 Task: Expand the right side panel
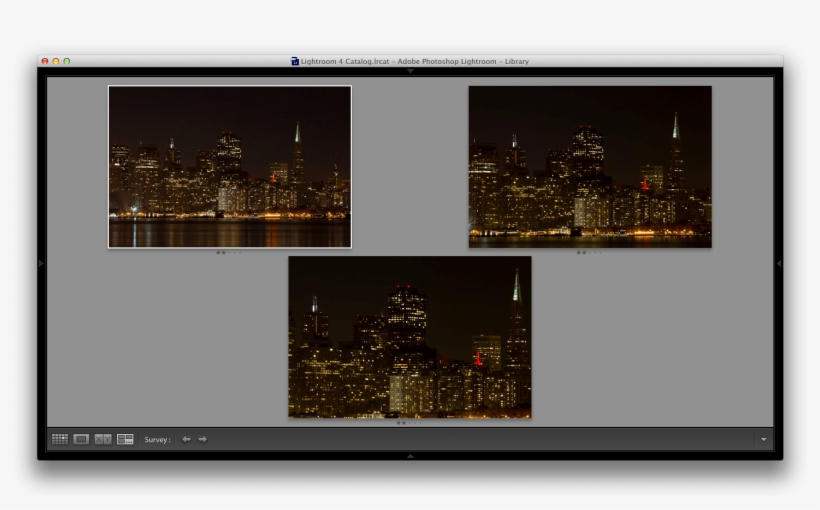pyautogui.click(x=779, y=264)
